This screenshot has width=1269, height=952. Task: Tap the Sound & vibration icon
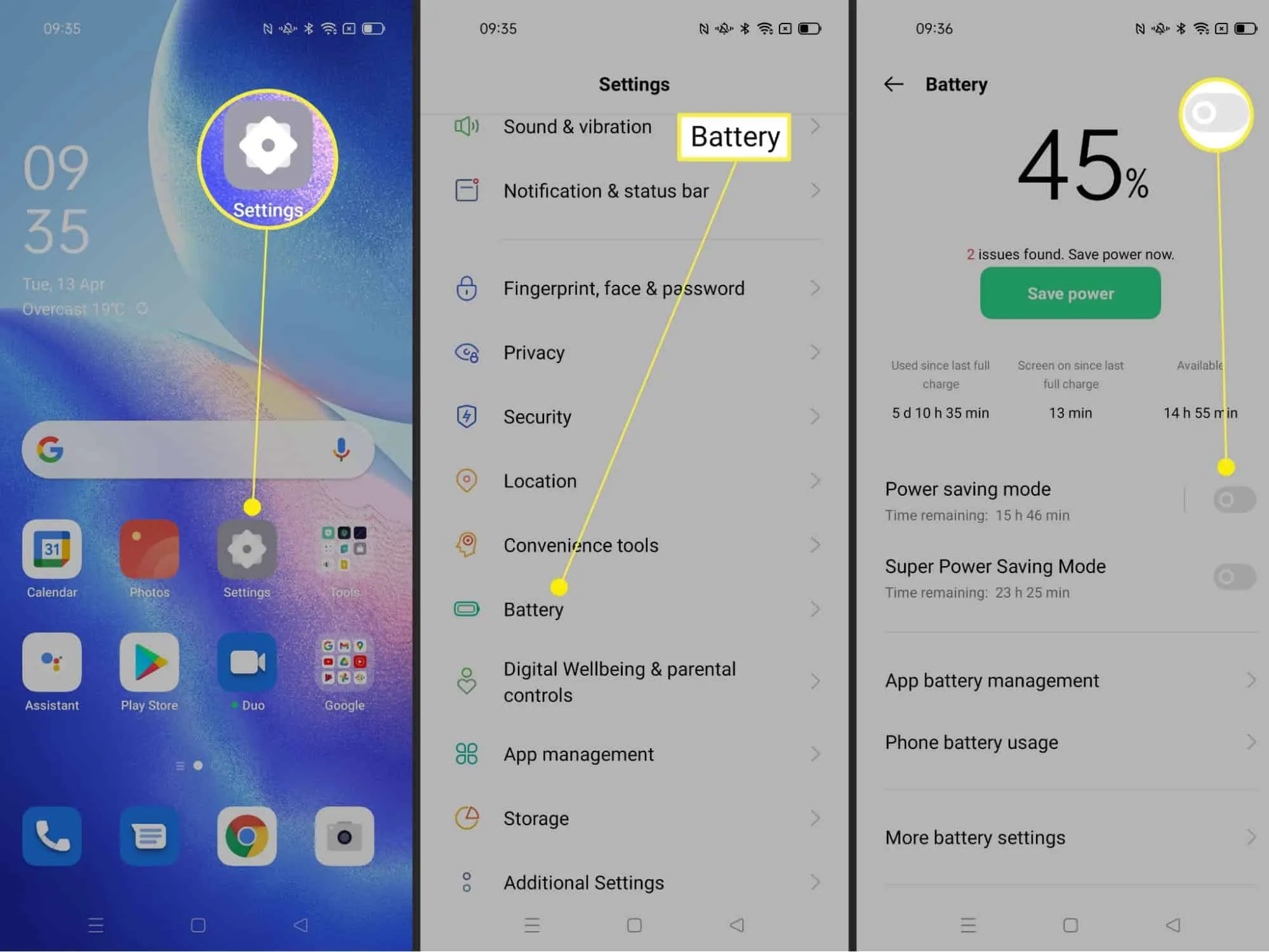pyautogui.click(x=467, y=127)
